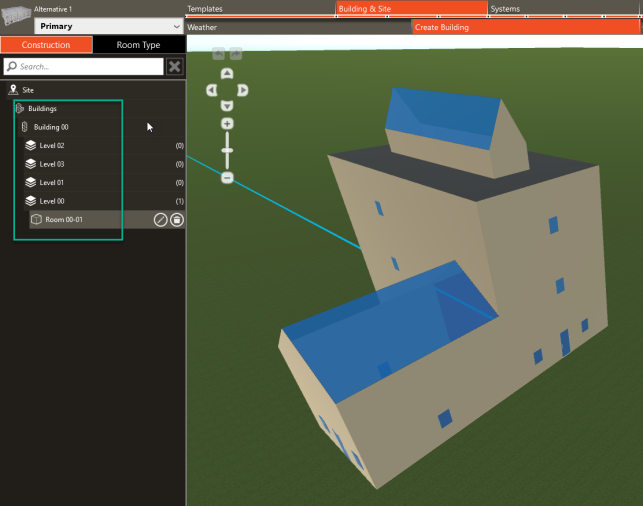Click the undo view arrow above the pan controls
This screenshot has width=643, height=506.
[x=219, y=54]
